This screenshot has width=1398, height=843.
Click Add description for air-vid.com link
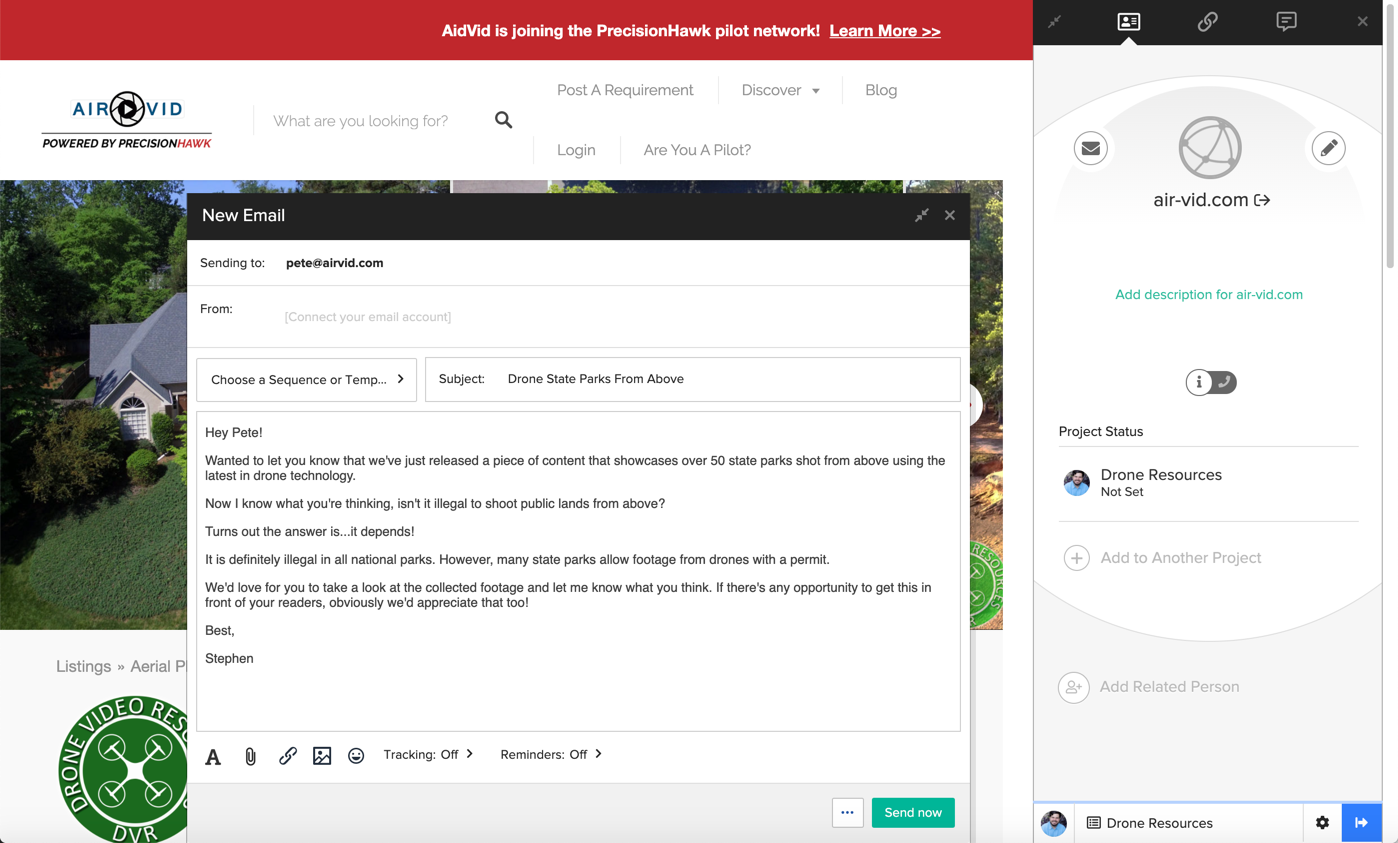1208,294
